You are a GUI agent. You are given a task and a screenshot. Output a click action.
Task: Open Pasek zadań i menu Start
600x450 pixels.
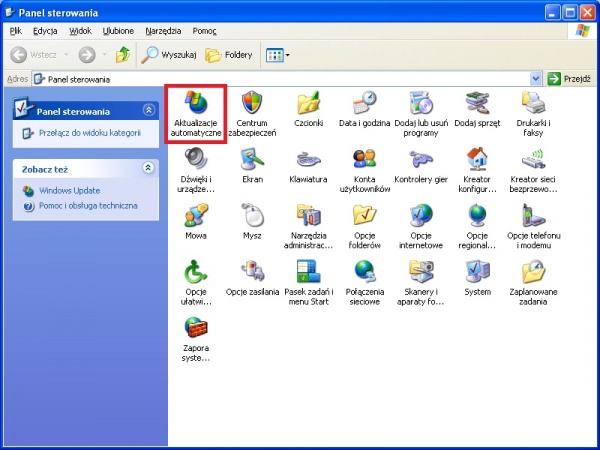[x=308, y=282]
